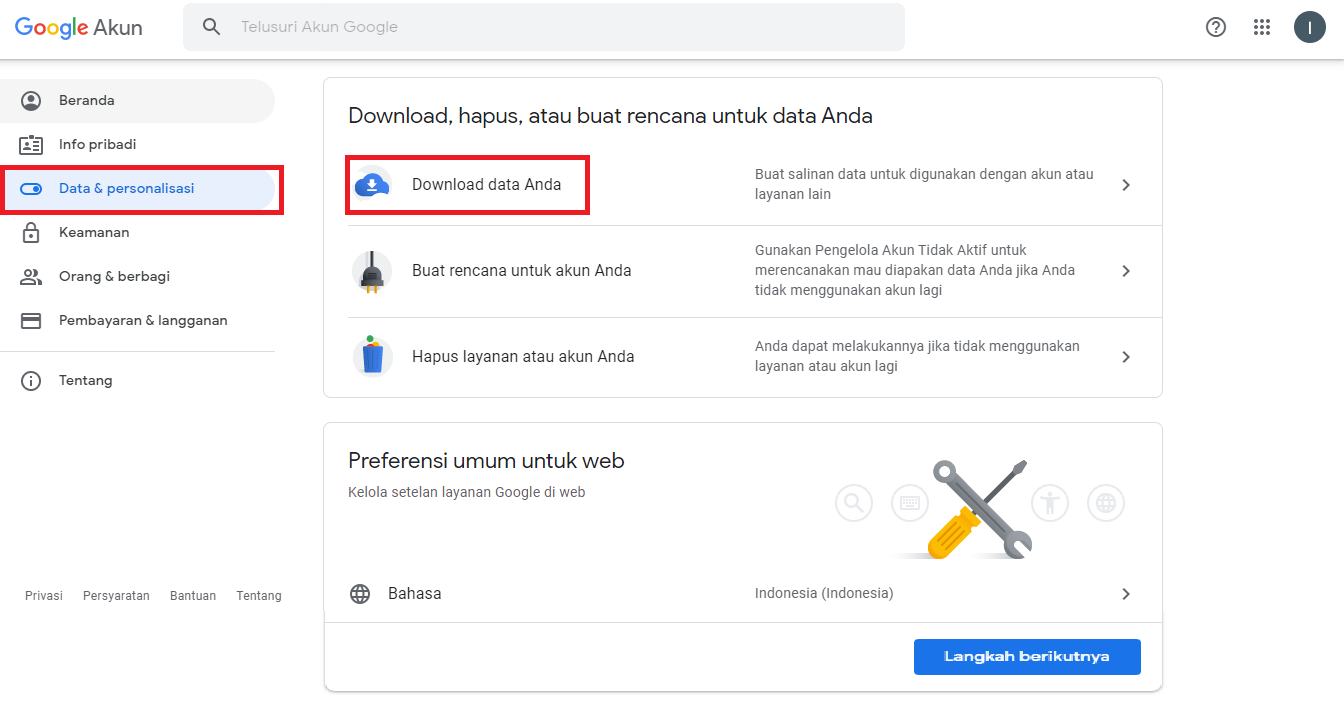Open Pembayaran & langganan section
The image size is (1344, 710).
143,321
